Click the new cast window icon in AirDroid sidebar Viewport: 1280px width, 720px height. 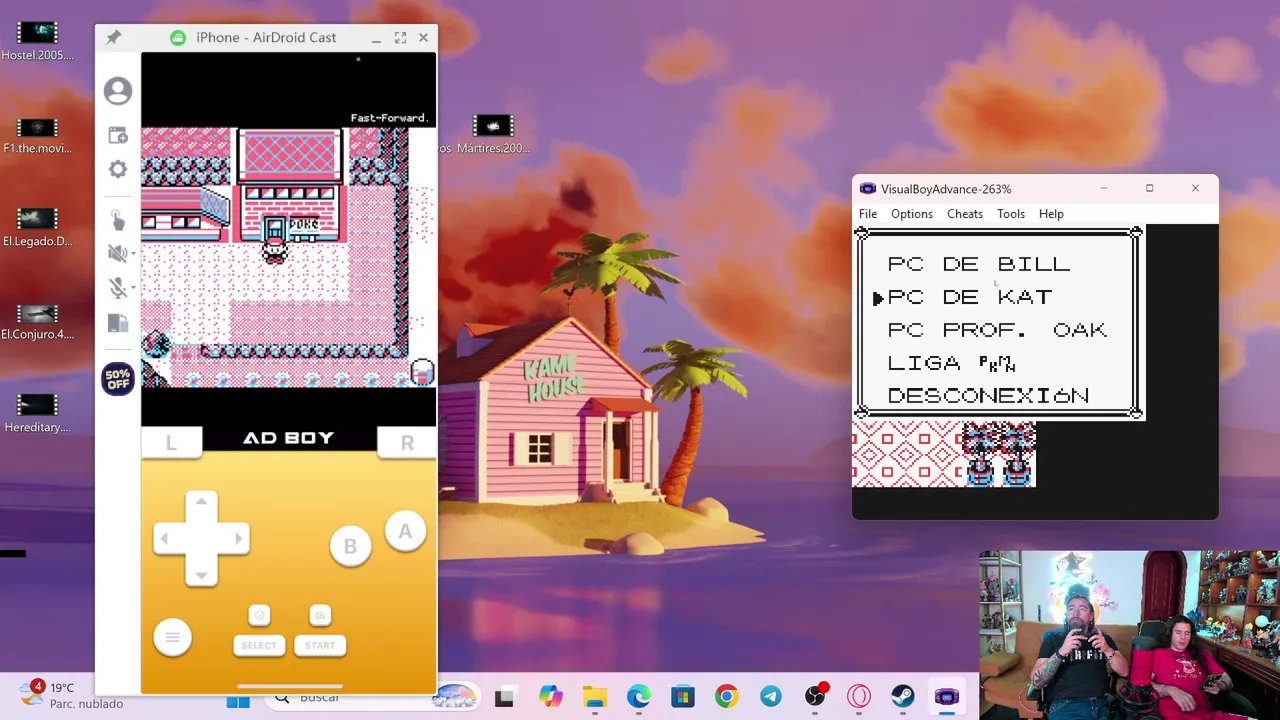tap(118, 135)
